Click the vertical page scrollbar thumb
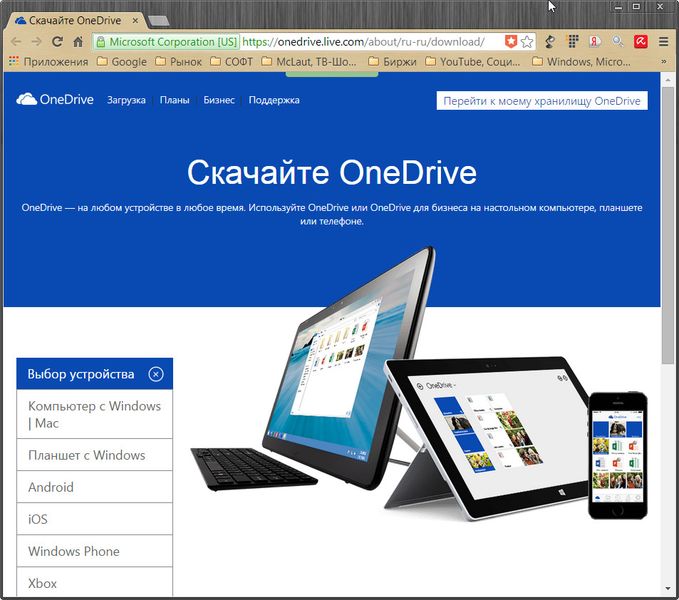The width and height of the screenshot is (679, 600). click(667, 225)
